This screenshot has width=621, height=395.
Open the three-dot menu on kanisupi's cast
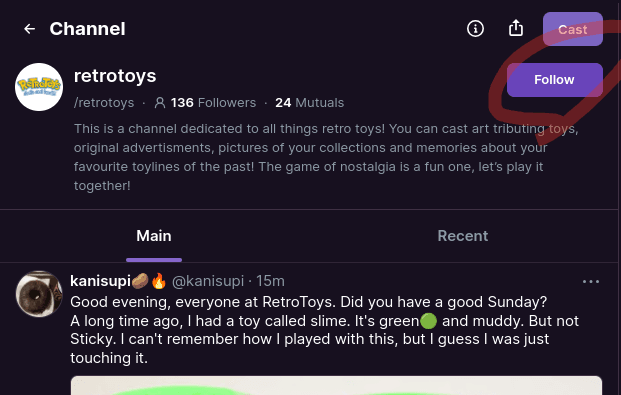(591, 282)
